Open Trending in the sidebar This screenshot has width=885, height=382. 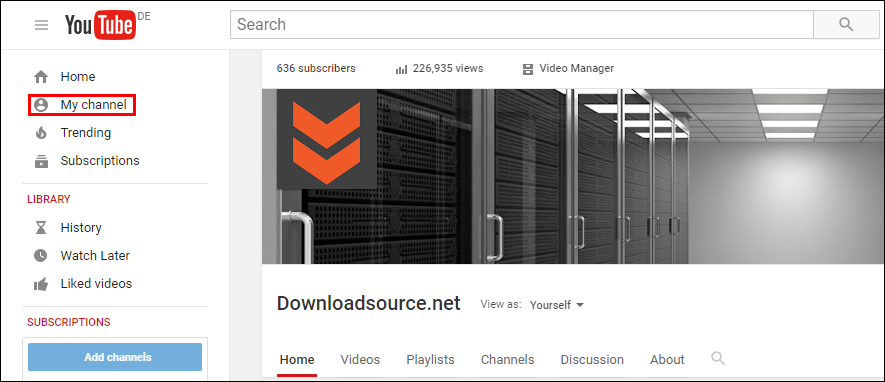tap(86, 133)
